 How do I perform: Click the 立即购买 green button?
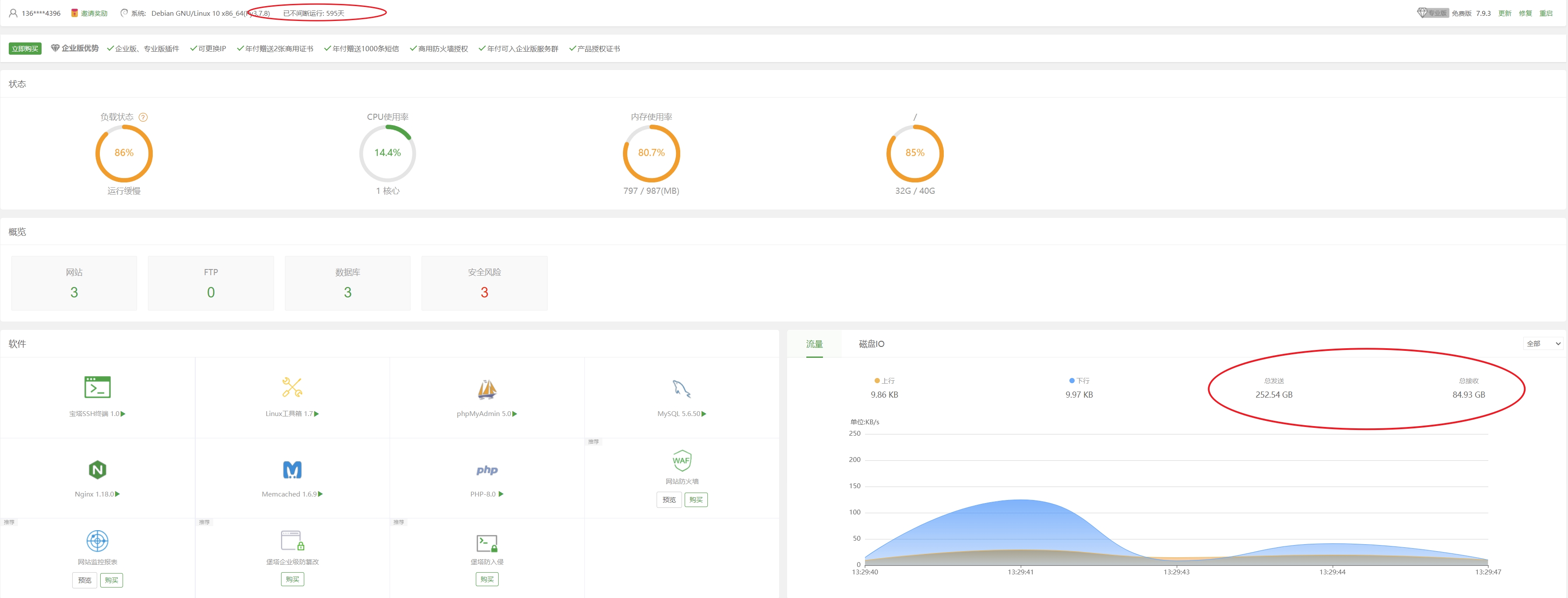click(25, 49)
